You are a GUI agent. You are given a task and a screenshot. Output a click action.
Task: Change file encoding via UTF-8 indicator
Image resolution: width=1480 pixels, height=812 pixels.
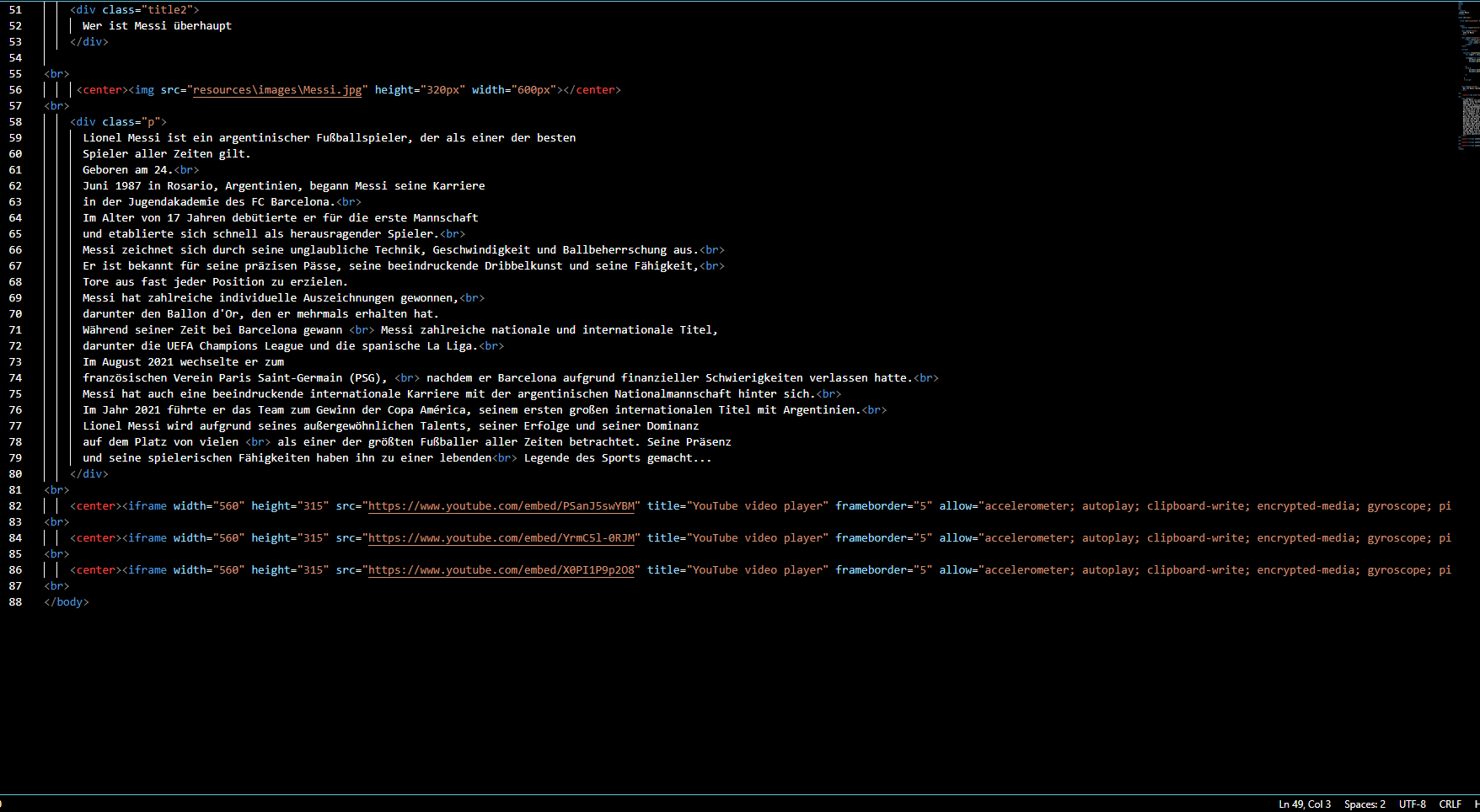(1412, 804)
